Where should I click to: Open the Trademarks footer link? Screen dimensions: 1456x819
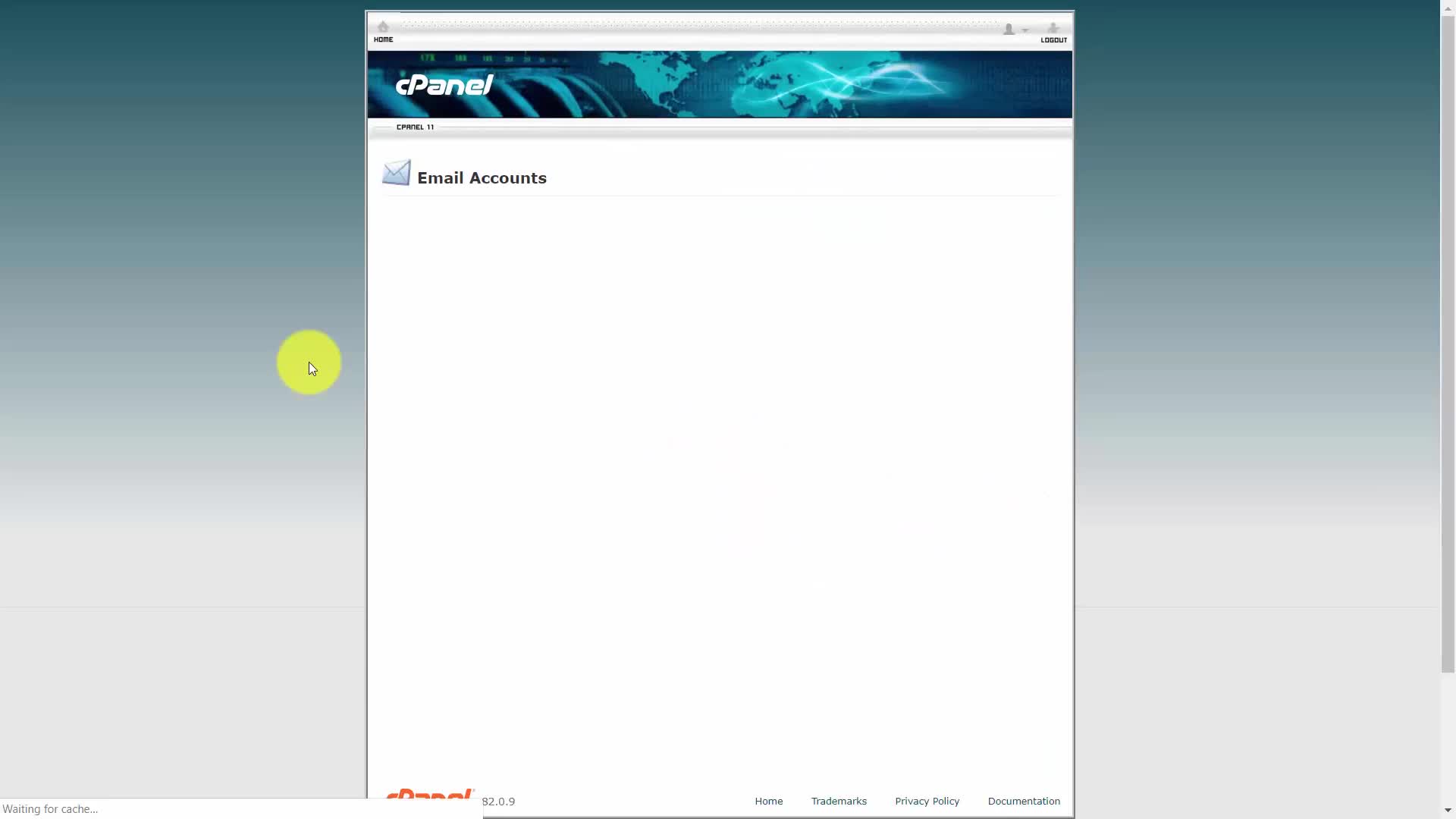tap(839, 801)
